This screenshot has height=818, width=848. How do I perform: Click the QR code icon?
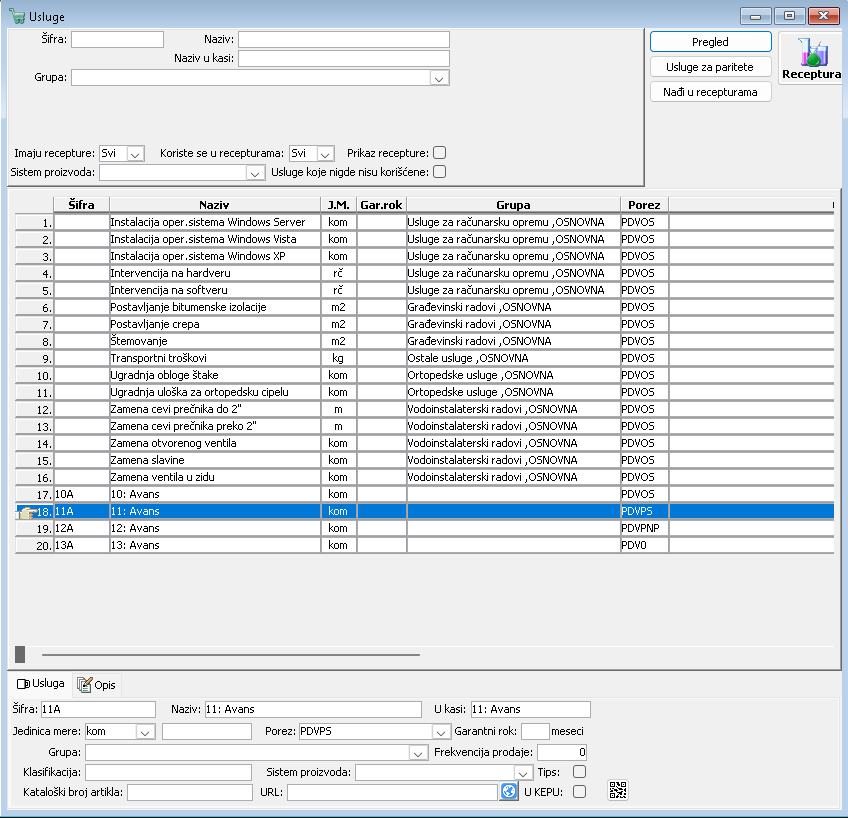coord(618,790)
